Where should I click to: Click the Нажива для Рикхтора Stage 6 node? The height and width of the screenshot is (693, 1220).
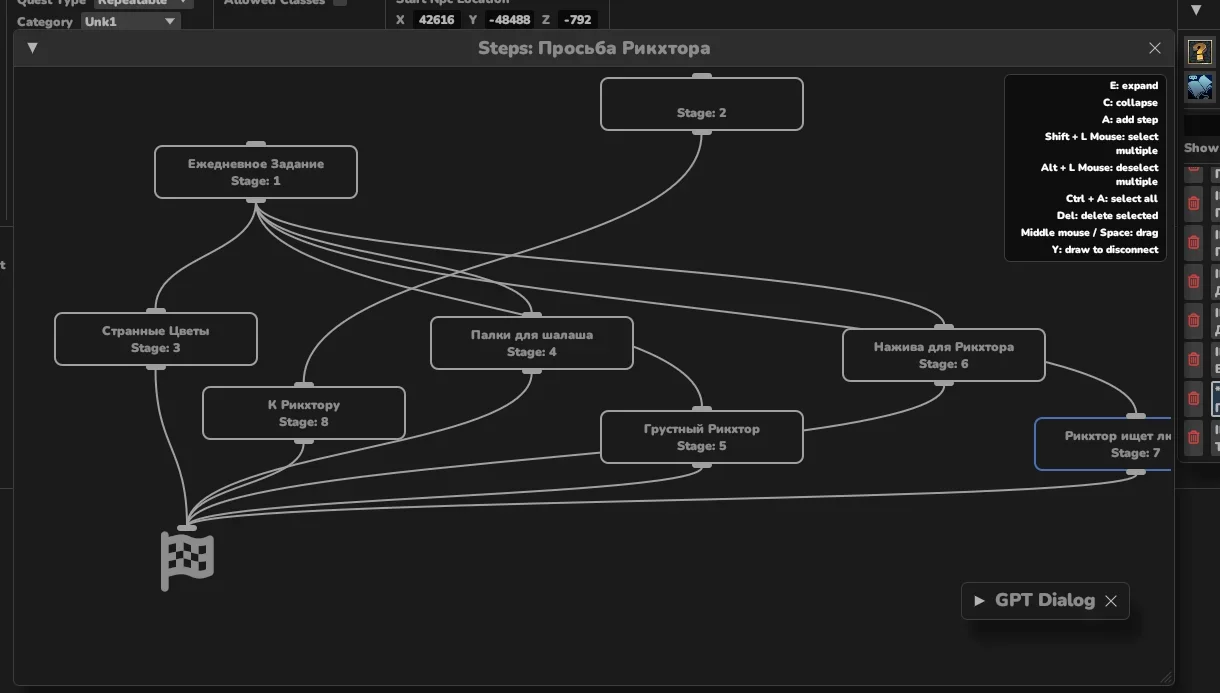pos(944,355)
